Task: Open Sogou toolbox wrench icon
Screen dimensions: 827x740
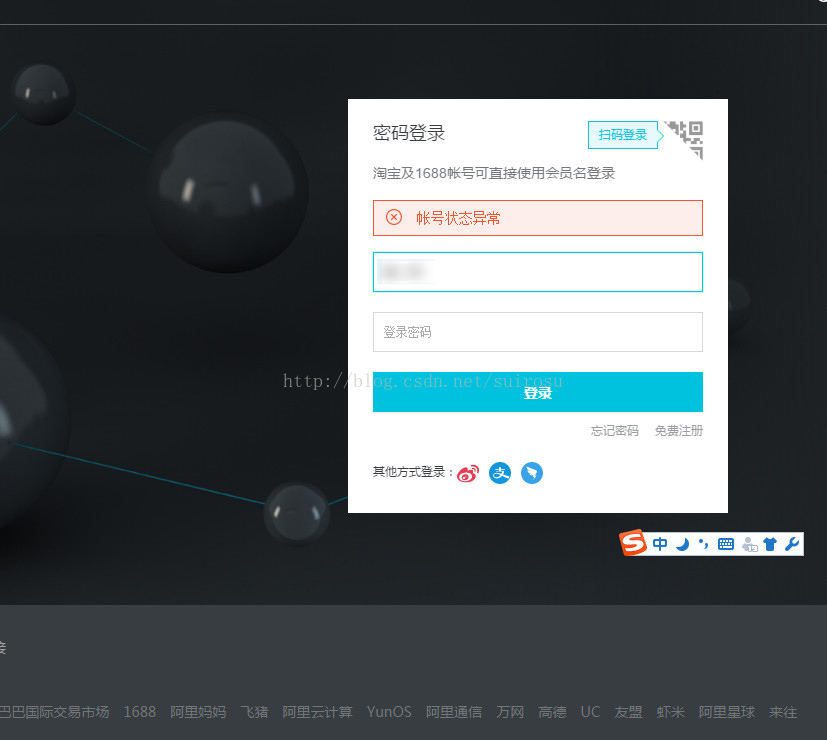Action: click(792, 544)
